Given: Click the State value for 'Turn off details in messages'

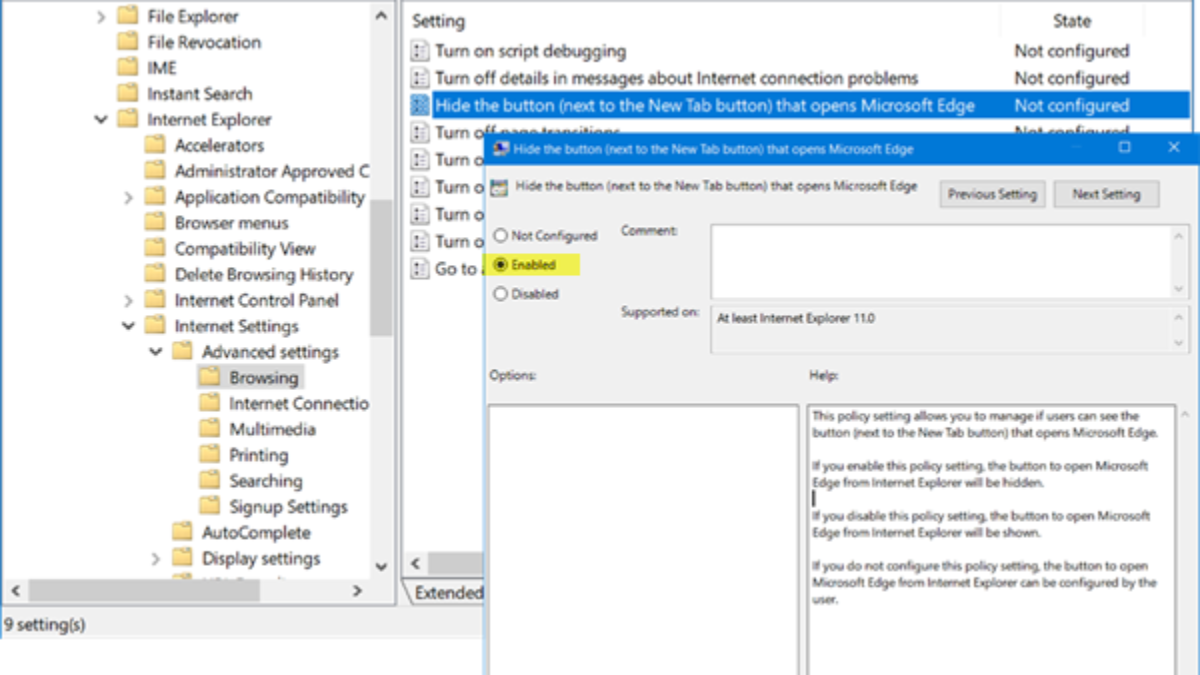Looking at the screenshot, I should coord(1072,78).
